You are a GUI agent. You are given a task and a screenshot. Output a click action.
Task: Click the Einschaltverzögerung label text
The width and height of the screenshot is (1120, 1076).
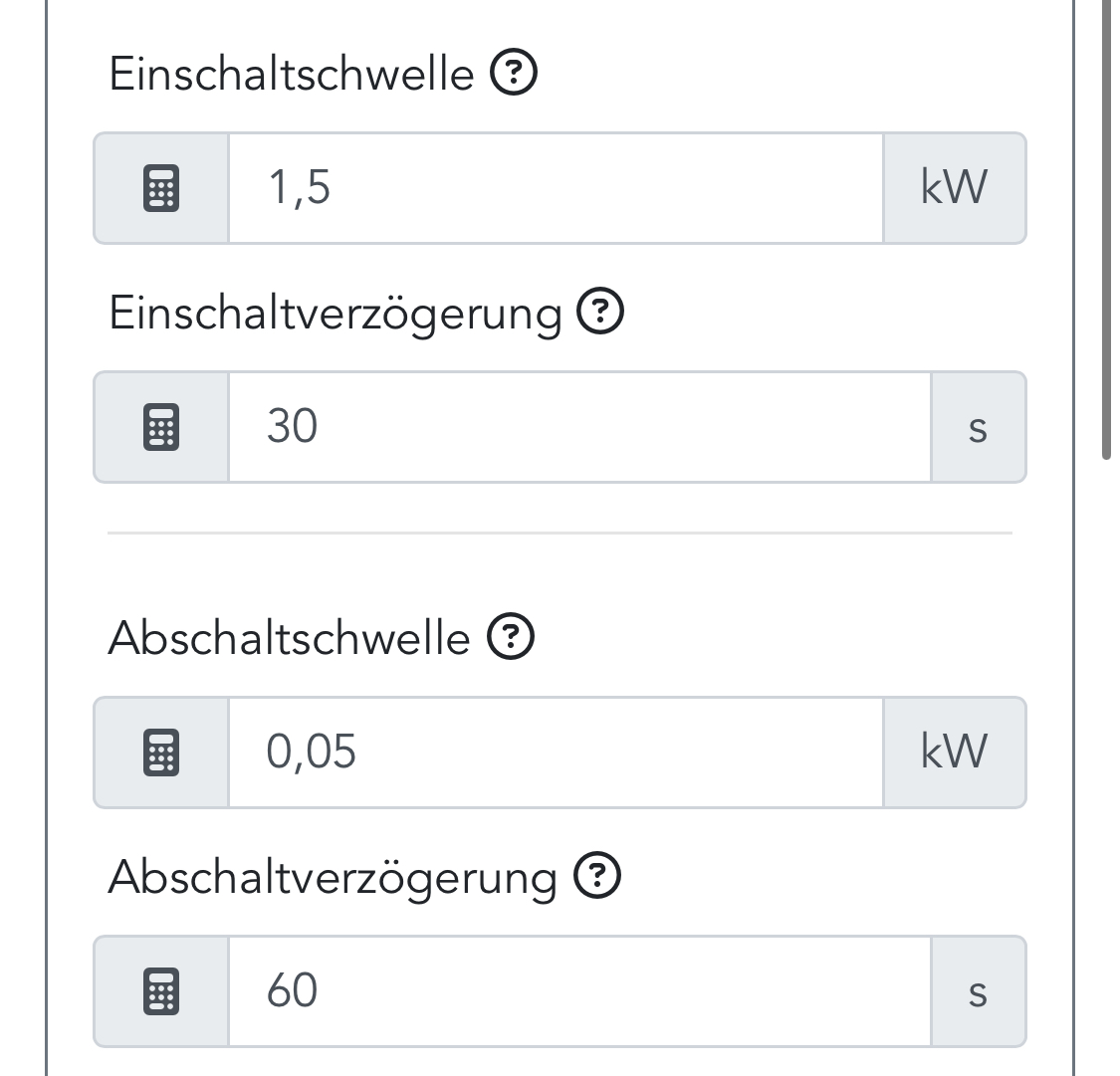pos(335,314)
